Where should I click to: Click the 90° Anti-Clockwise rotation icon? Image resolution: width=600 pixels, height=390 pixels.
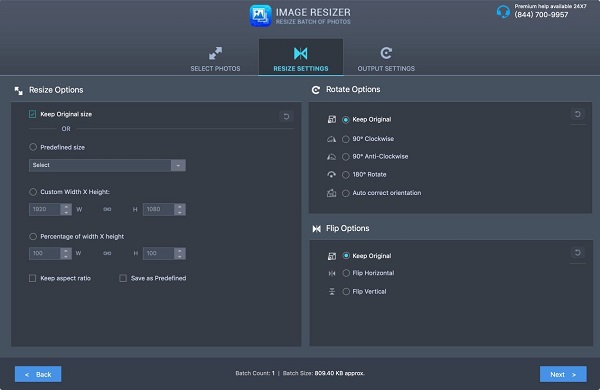(x=331, y=157)
